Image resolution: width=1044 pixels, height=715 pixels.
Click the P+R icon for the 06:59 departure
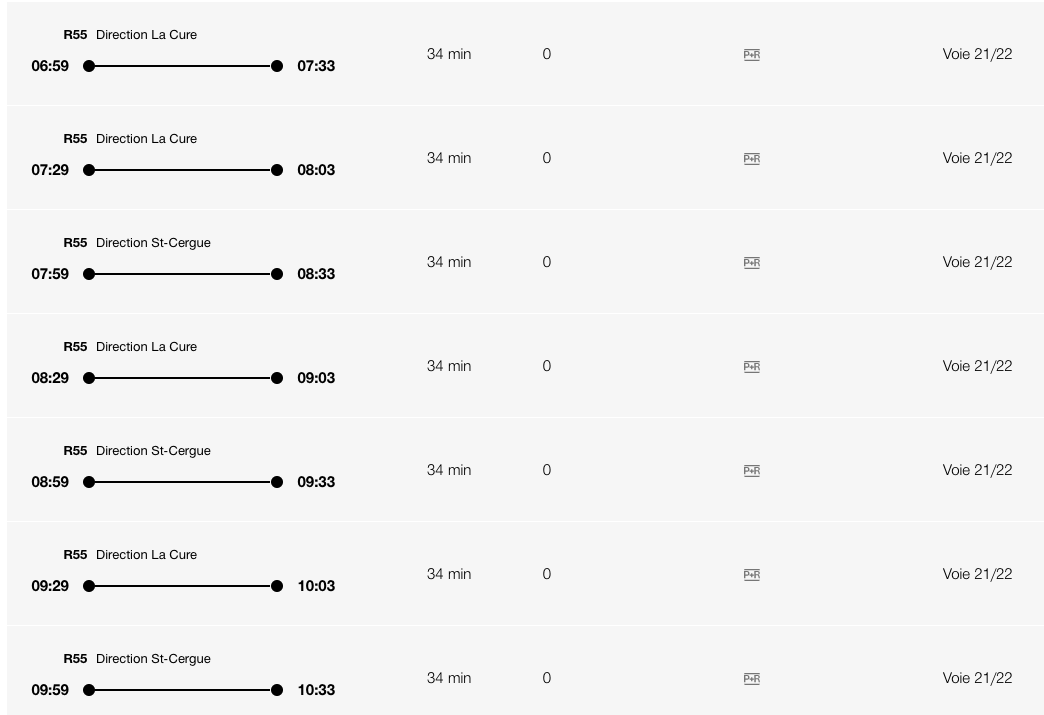(x=752, y=55)
